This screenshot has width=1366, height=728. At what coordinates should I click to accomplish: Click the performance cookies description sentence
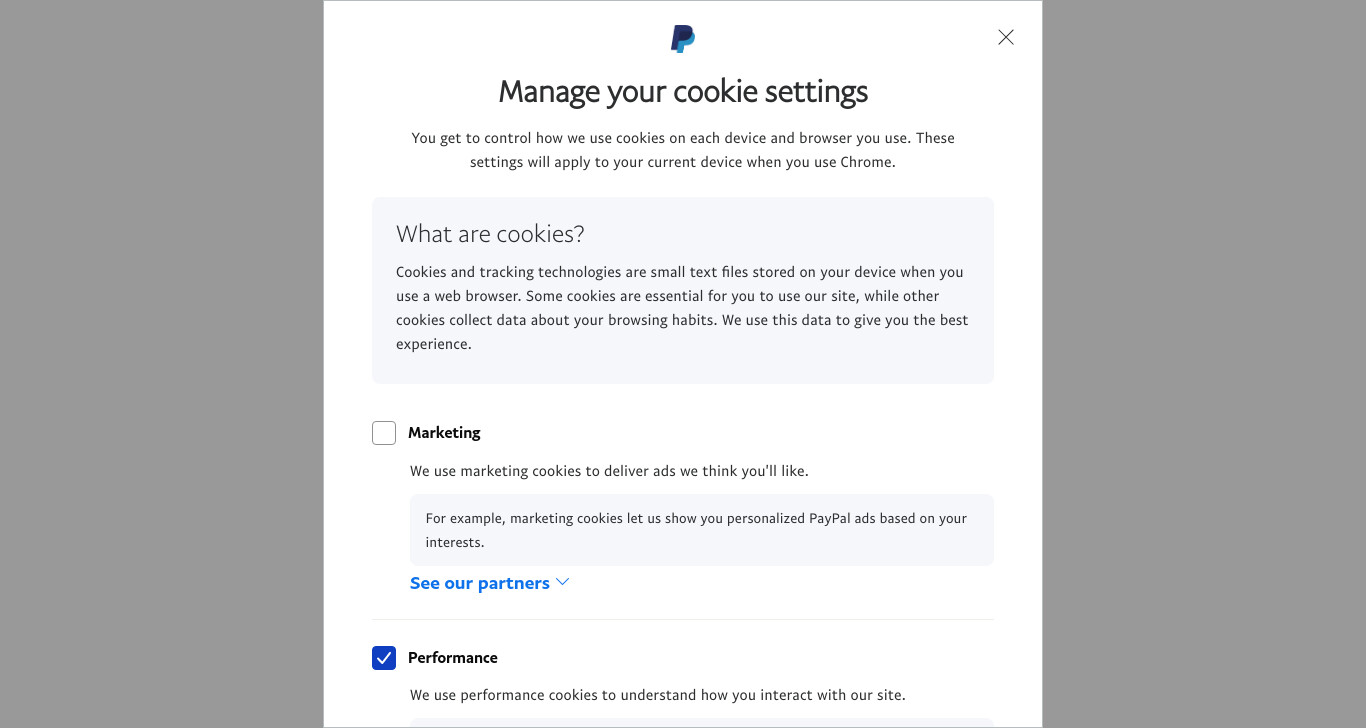(658, 695)
